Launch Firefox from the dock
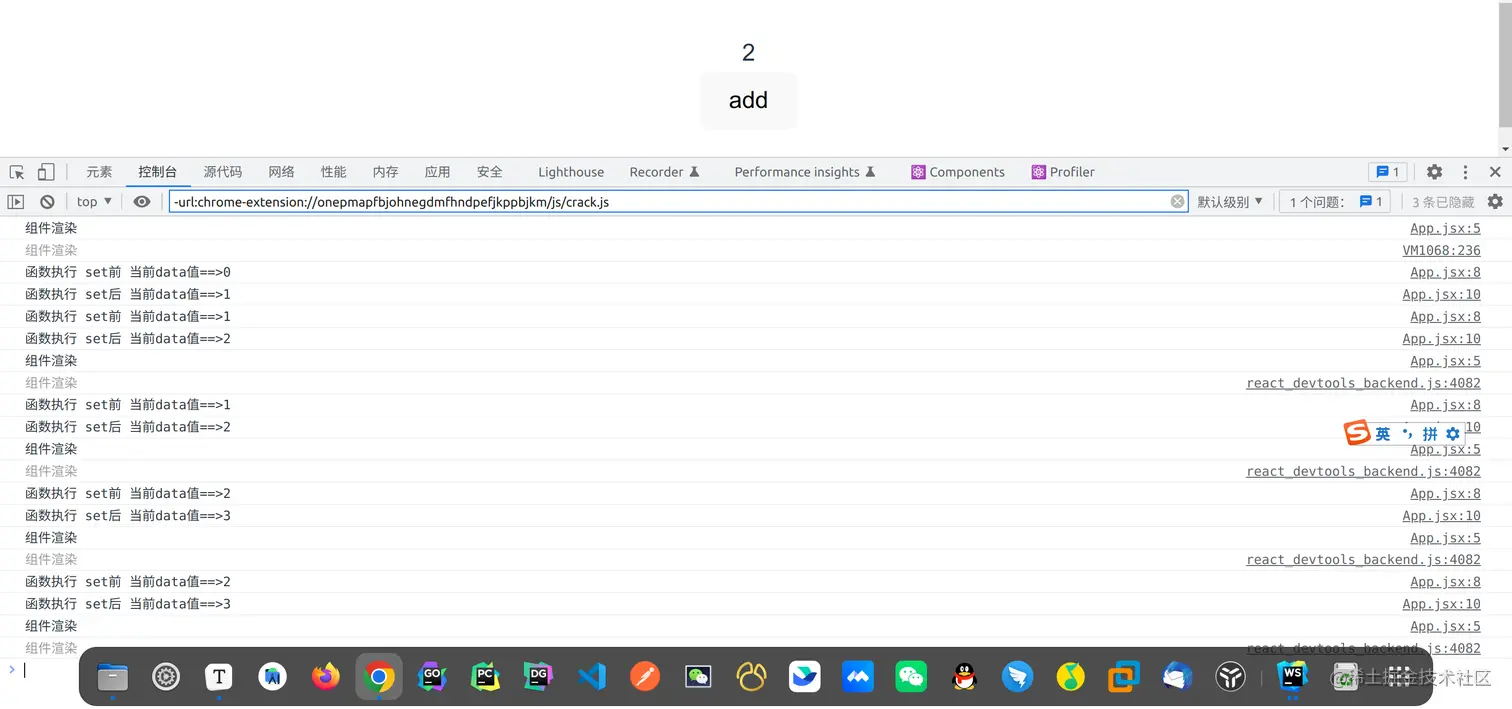Screen dimensions: 1512x709 tap(326, 677)
